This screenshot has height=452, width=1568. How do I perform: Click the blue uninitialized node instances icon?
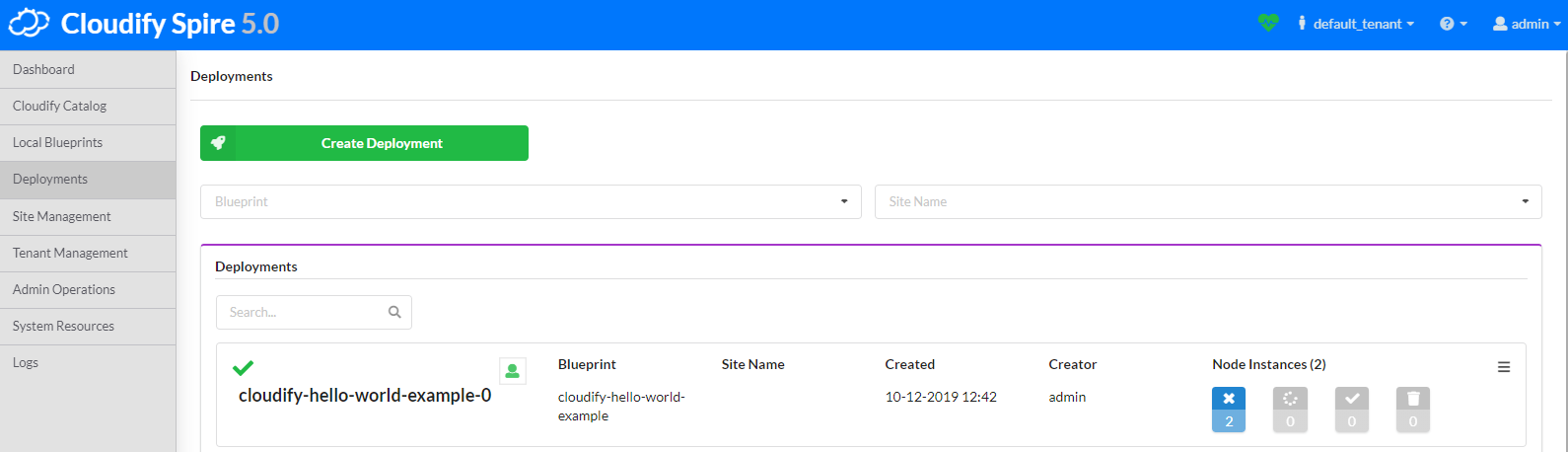tap(1229, 399)
